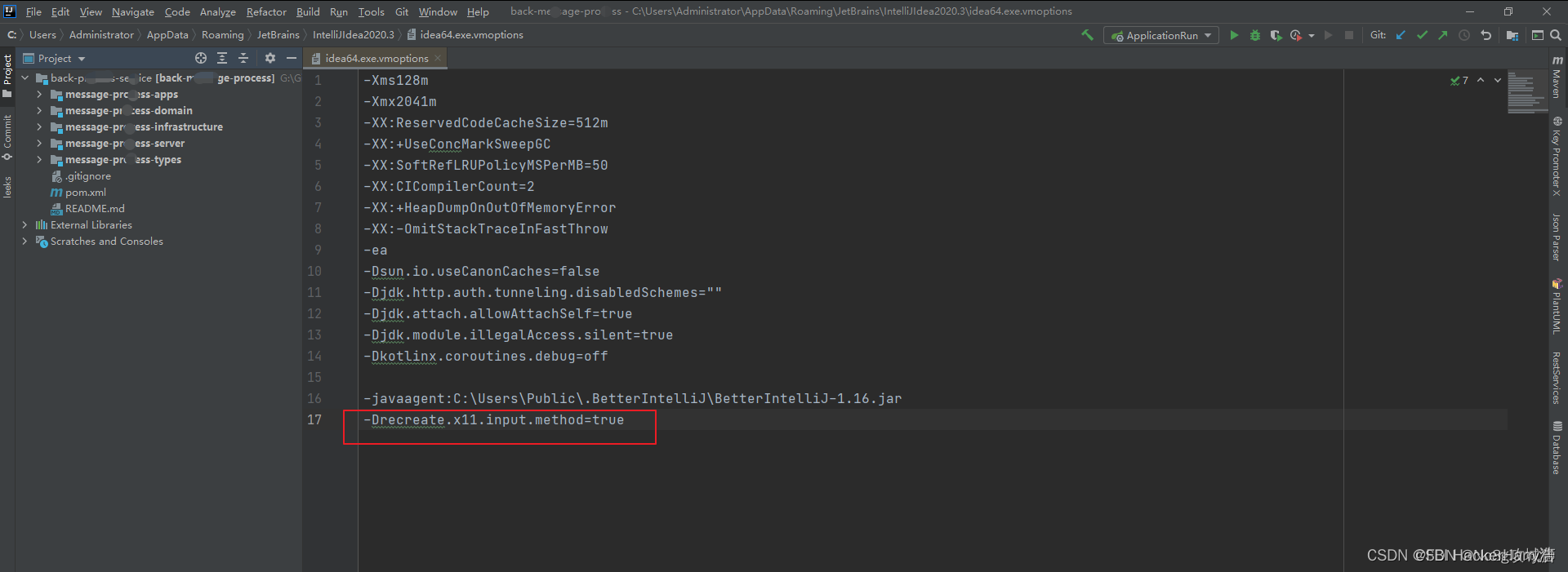The height and width of the screenshot is (572, 1568).
Task: Open the Refactor menu
Action: (266, 11)
